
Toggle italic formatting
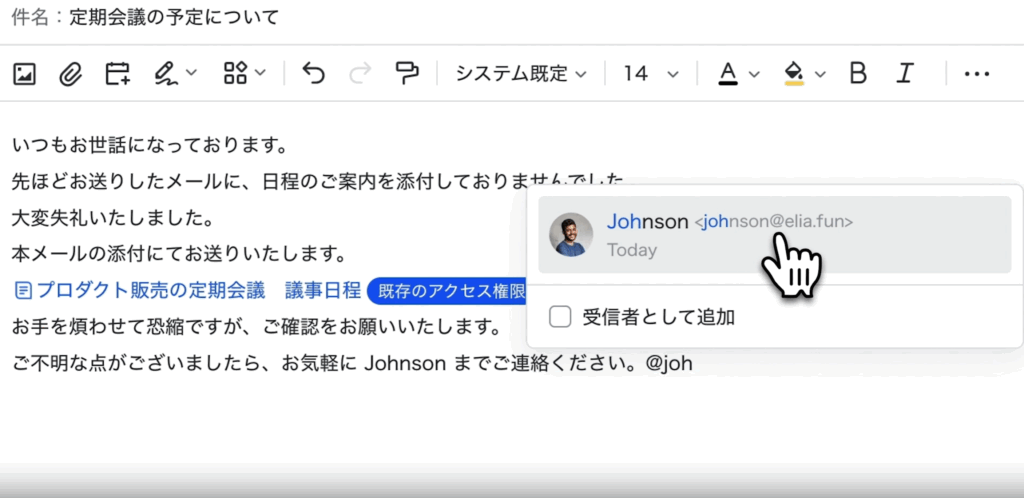coord(905,73)
